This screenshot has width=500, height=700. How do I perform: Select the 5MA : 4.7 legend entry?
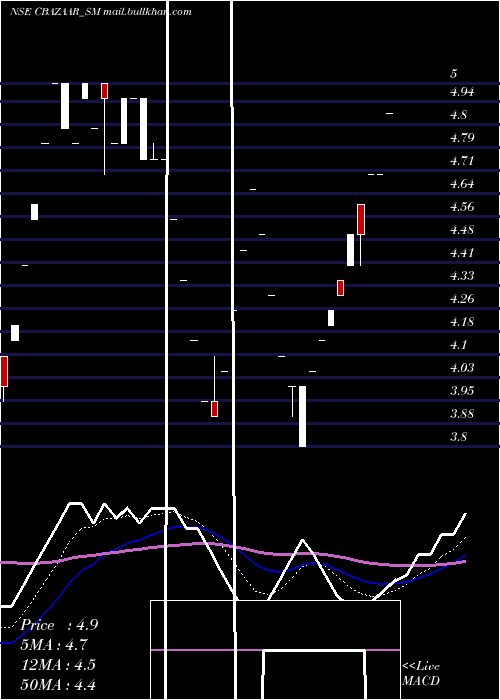[x=54, y=645]
